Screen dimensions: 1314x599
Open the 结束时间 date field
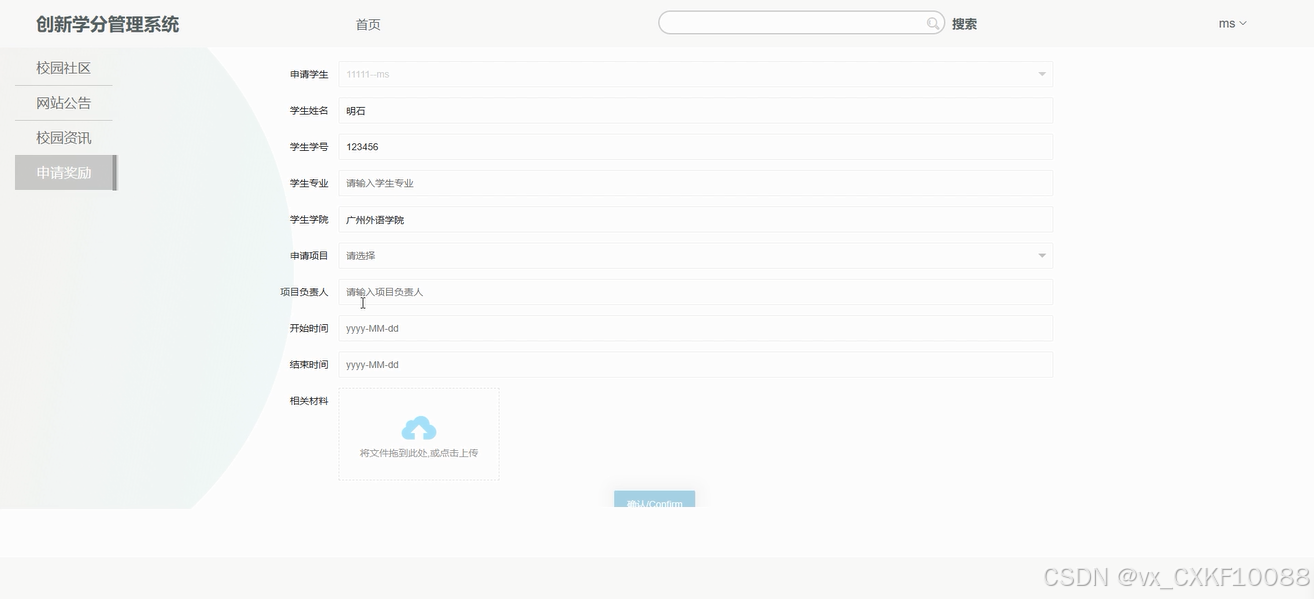pos(695,365)
